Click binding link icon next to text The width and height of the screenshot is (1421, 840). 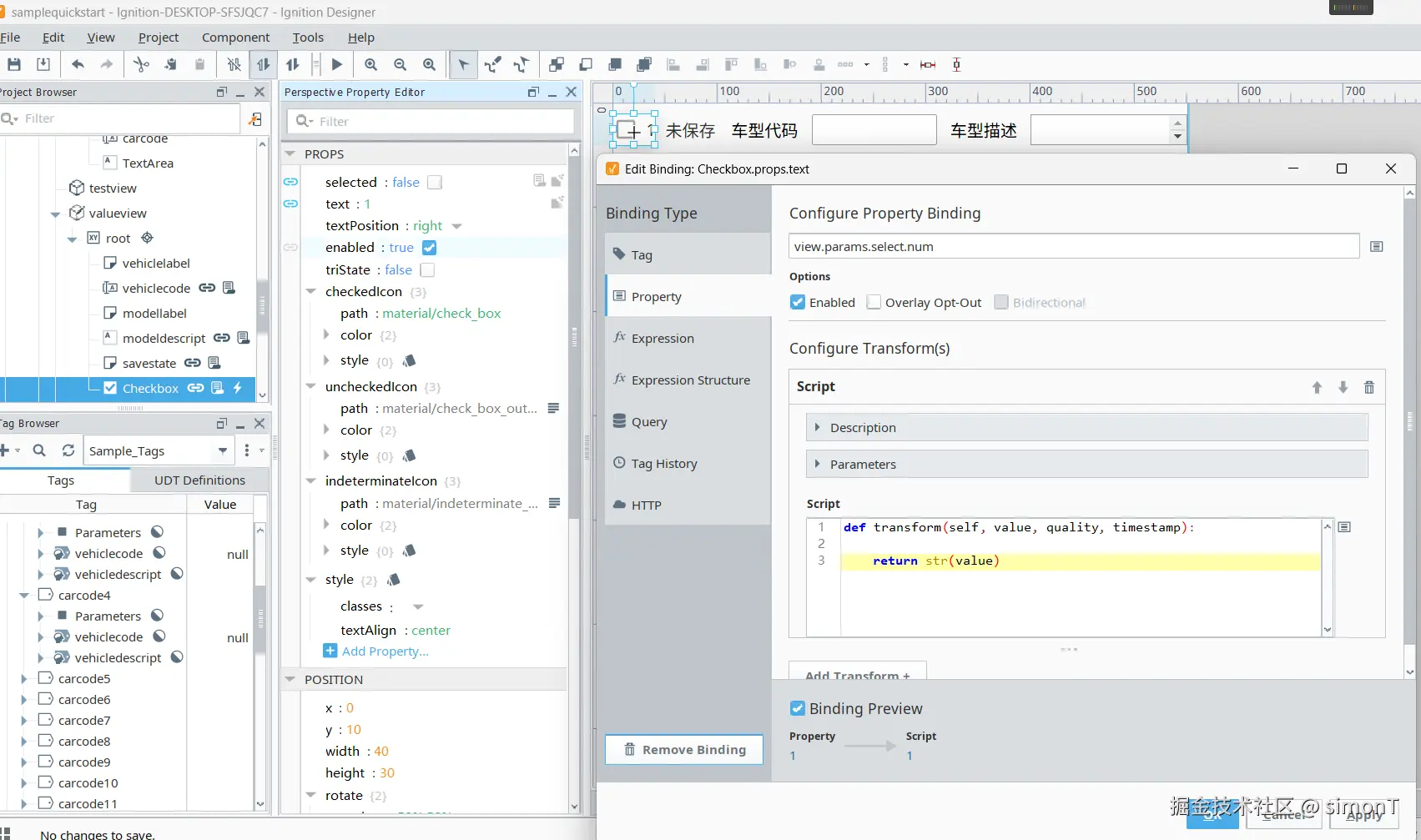click(290, 204)
